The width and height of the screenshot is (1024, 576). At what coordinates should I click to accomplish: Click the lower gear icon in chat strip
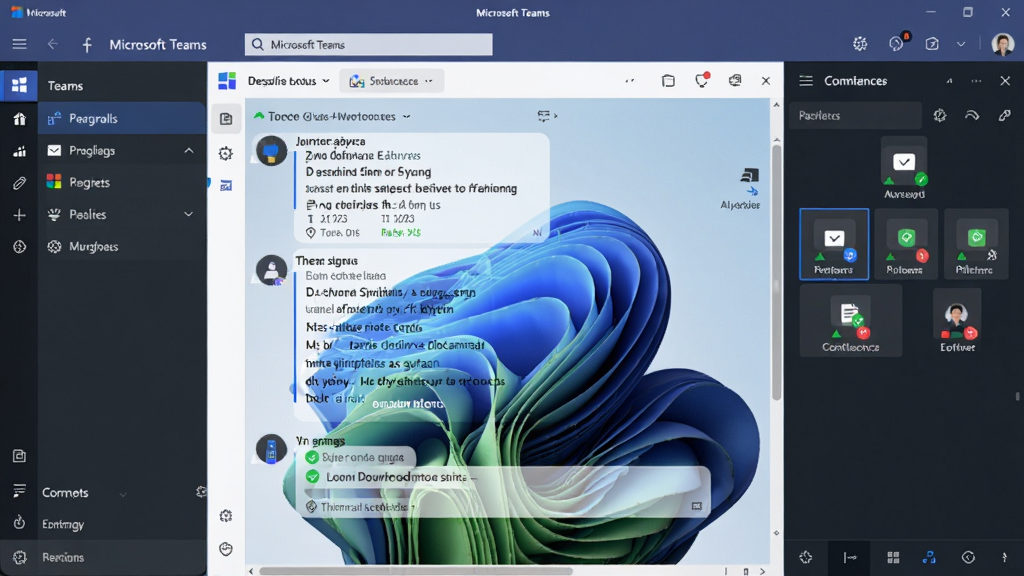(226, 516)
